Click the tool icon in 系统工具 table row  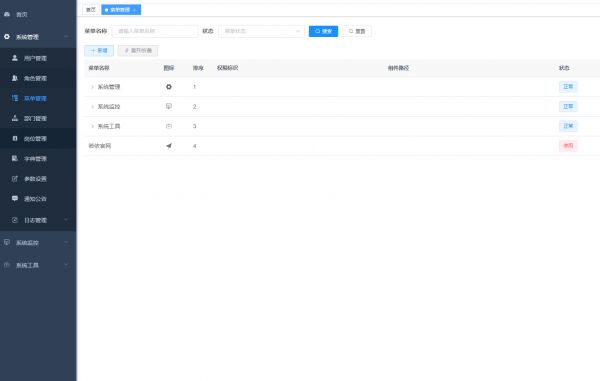[x=169, y=126]
